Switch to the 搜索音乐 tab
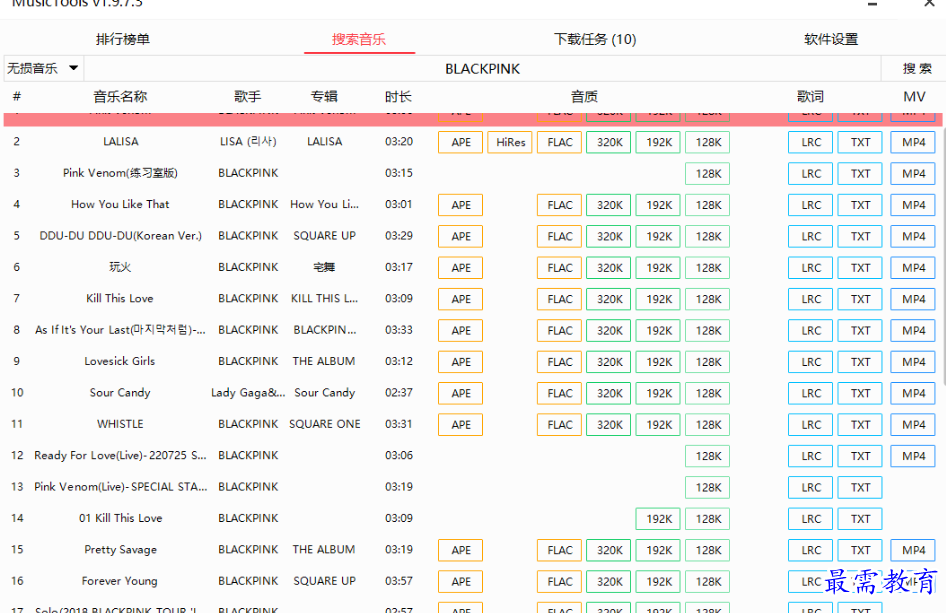The height and width of the screenshot is (613, 946). (x=358, y=39)
